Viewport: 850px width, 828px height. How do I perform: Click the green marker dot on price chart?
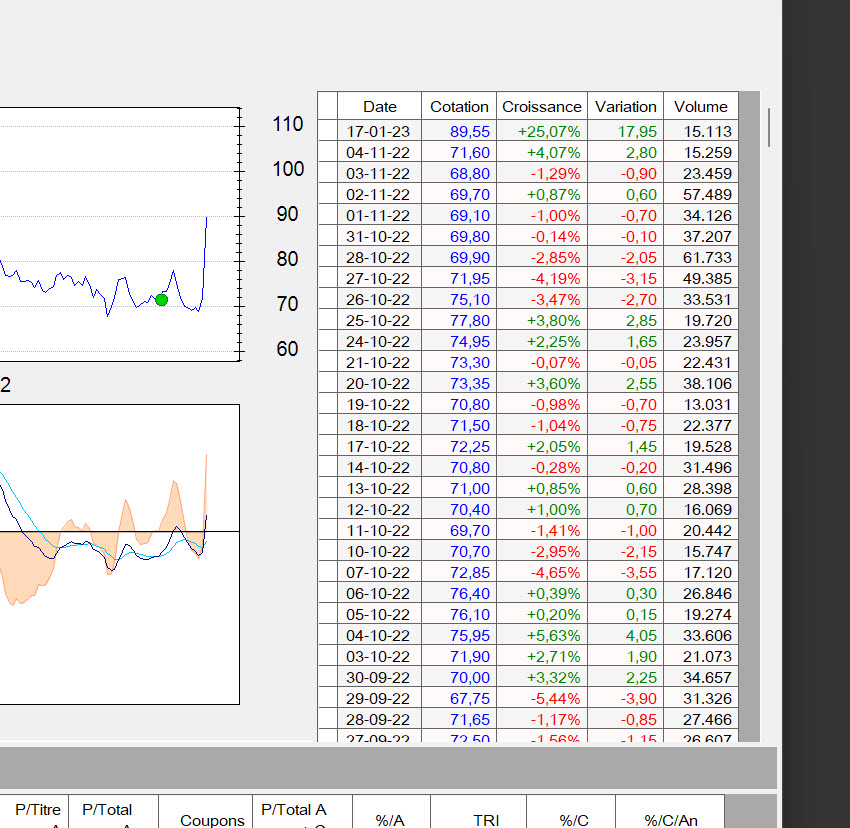coord(162,300)
